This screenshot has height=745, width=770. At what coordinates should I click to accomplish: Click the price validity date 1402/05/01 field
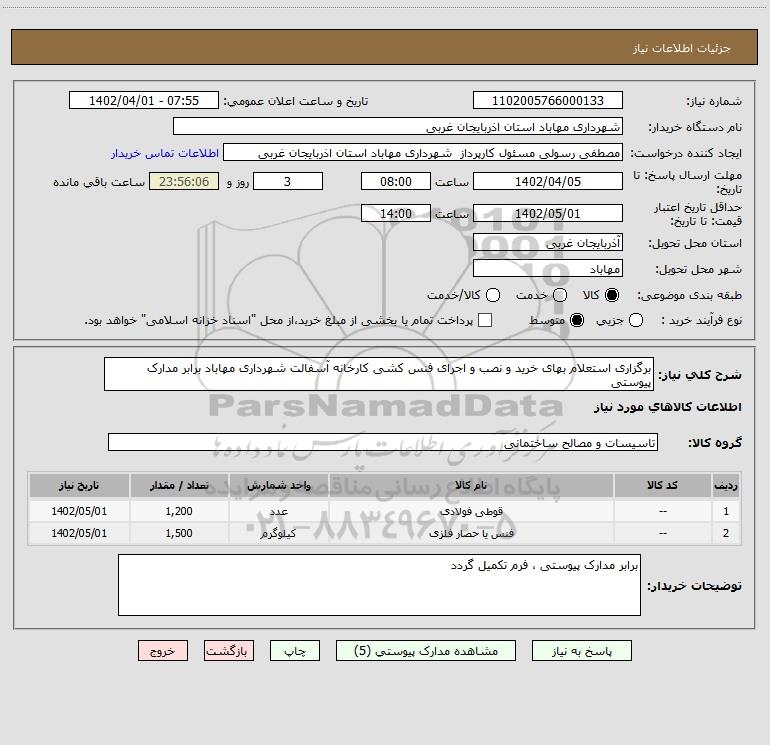point(548,213)
